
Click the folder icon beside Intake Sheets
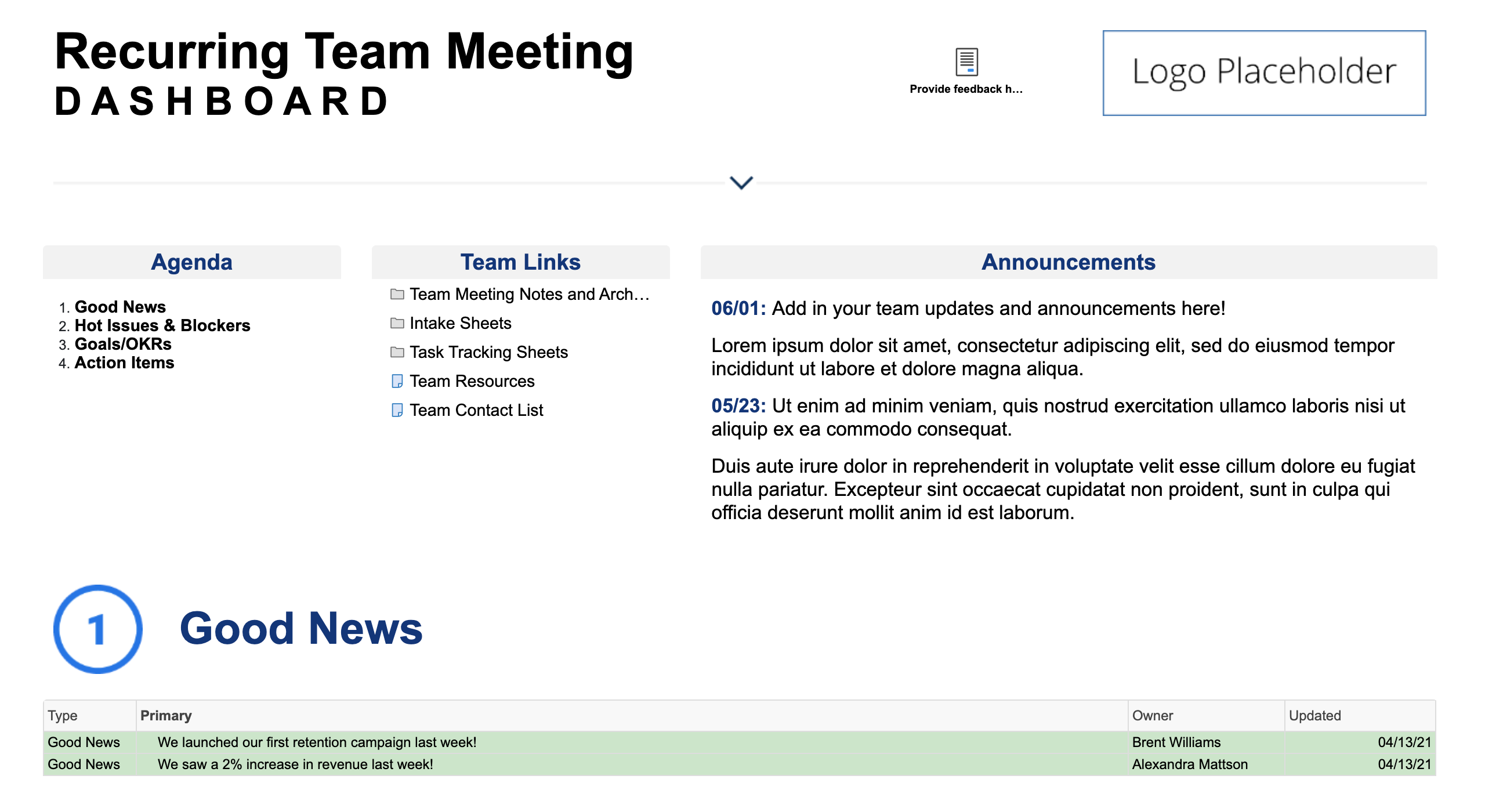pyautogui.click(x=397, y=323)
